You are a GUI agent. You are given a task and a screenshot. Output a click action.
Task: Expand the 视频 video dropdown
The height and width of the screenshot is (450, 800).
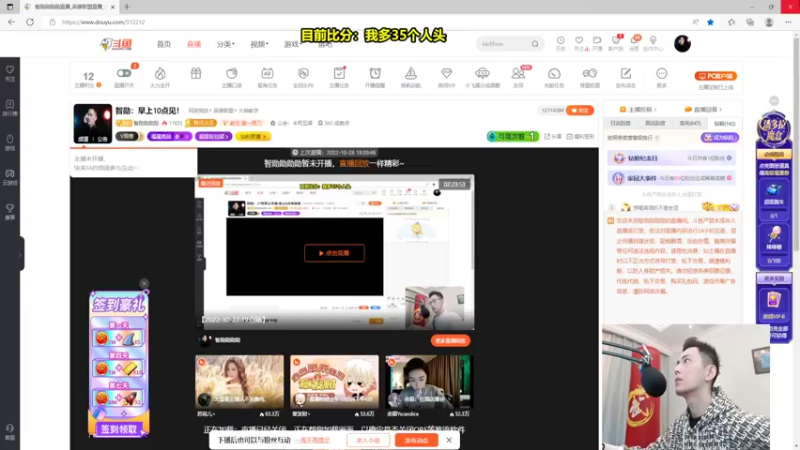pos(259,44)
